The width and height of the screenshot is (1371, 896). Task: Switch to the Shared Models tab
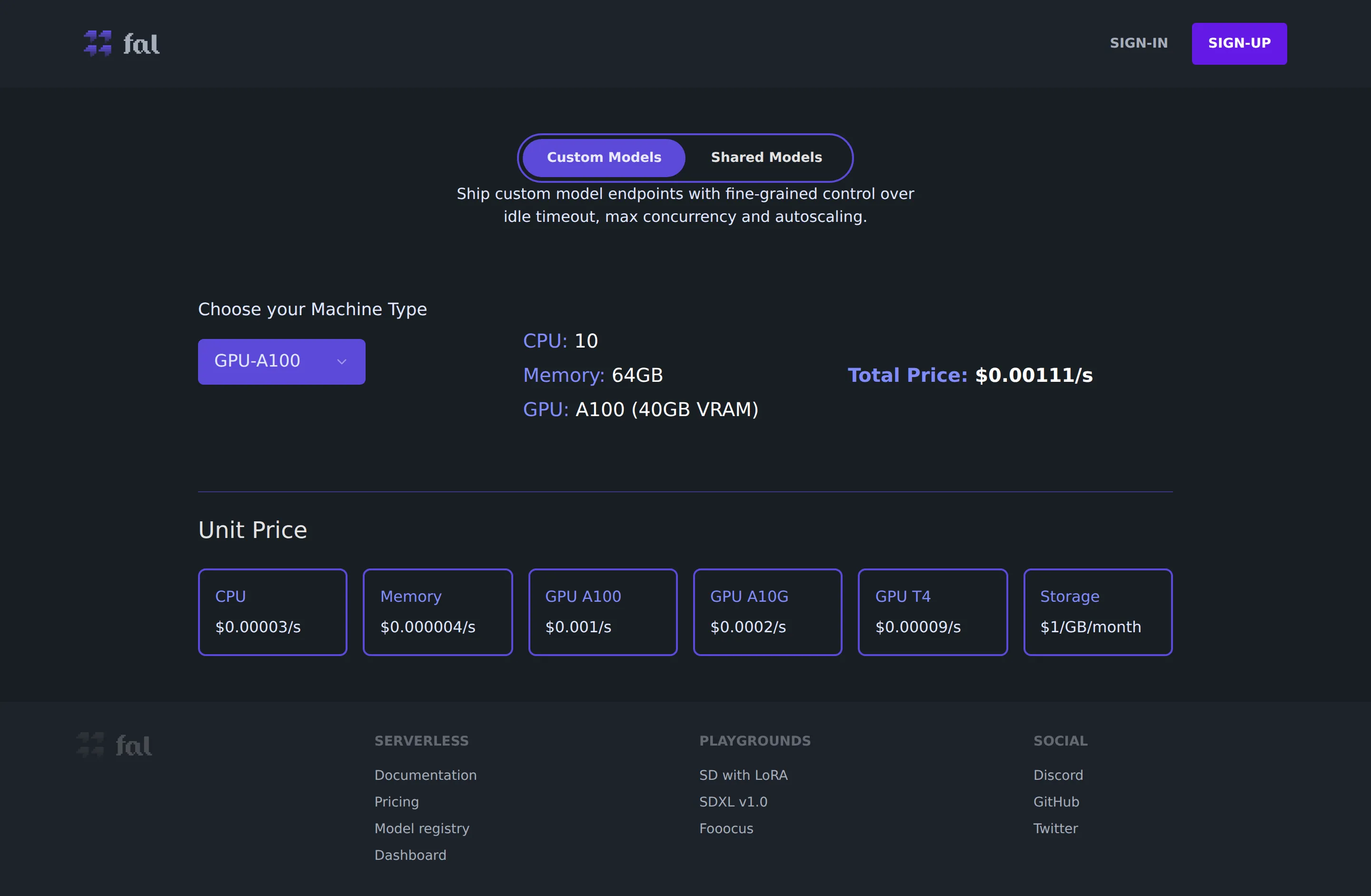766,157
